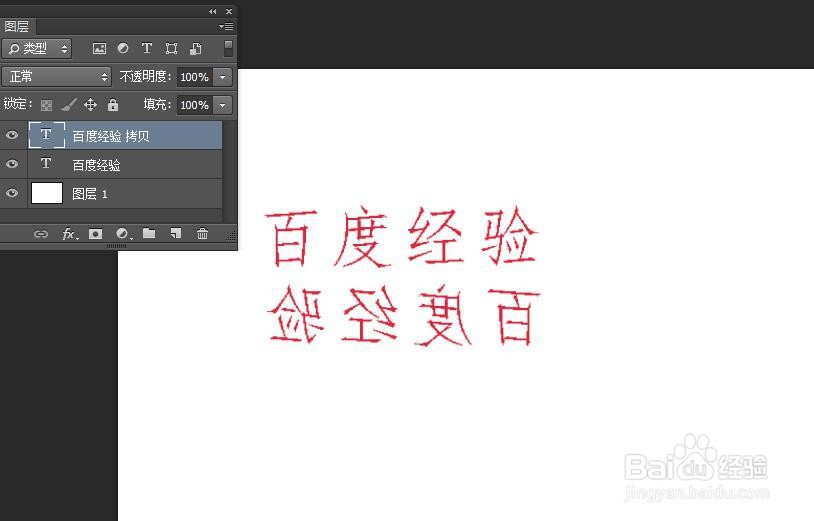Lock all padlock icon
This screenshot has width=814, height=521.
click(113, 105)
